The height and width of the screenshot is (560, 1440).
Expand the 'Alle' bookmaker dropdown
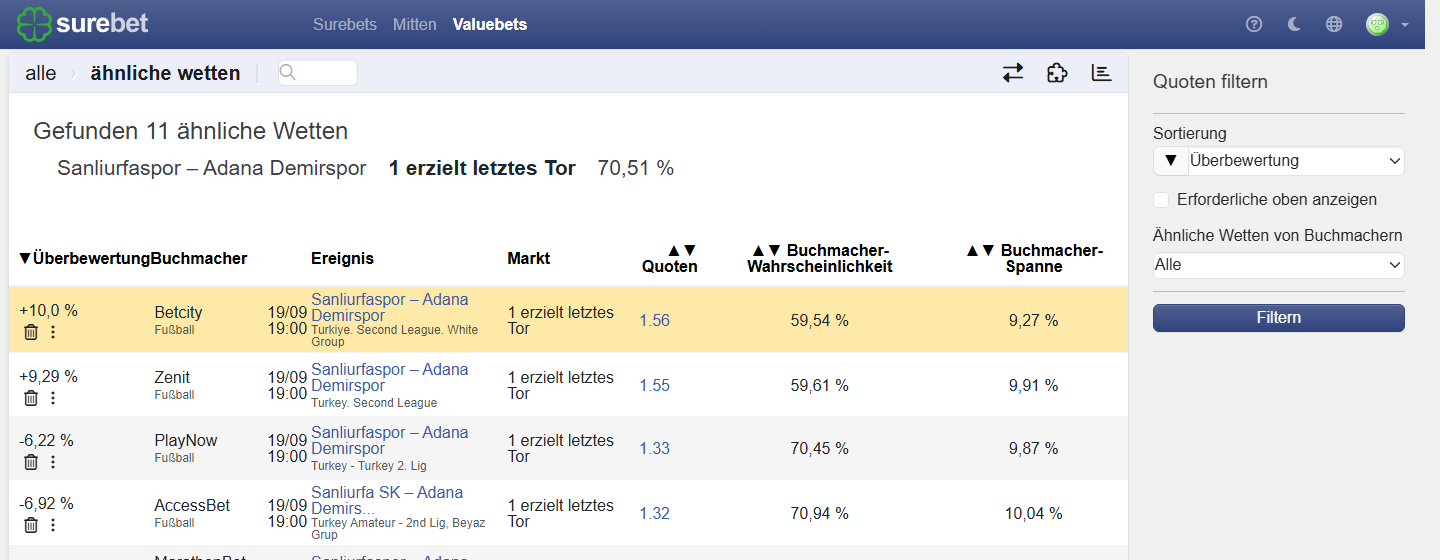[x=1279, y=265]
